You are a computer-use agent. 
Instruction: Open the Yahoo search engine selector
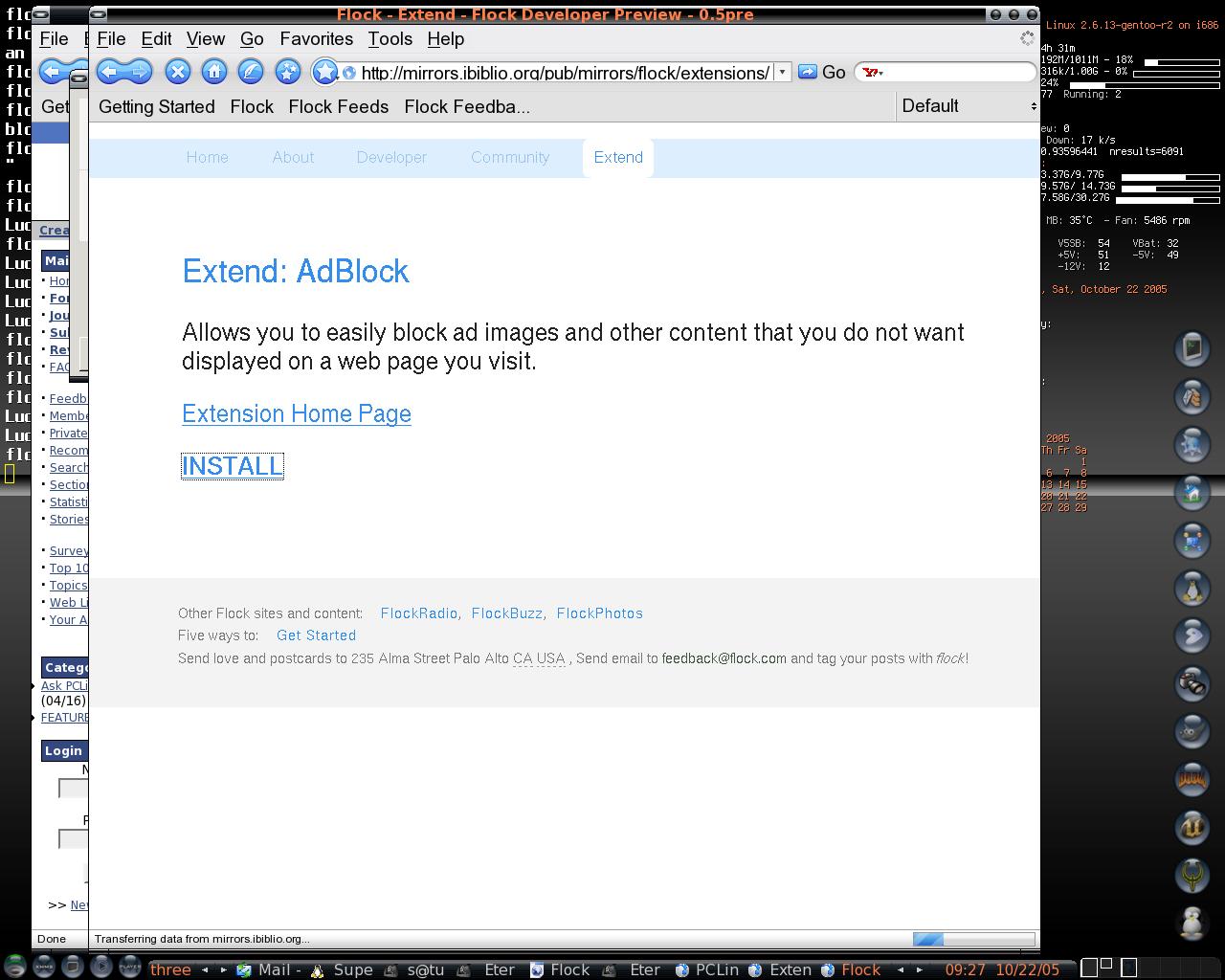[x=872, y=73]
